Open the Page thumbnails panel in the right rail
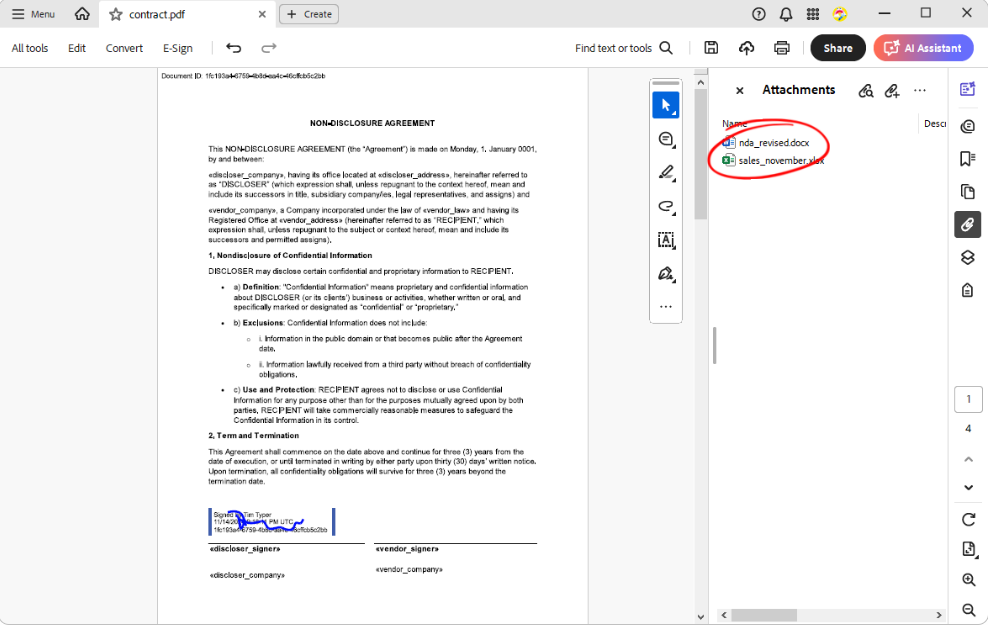 click(968, 192)
